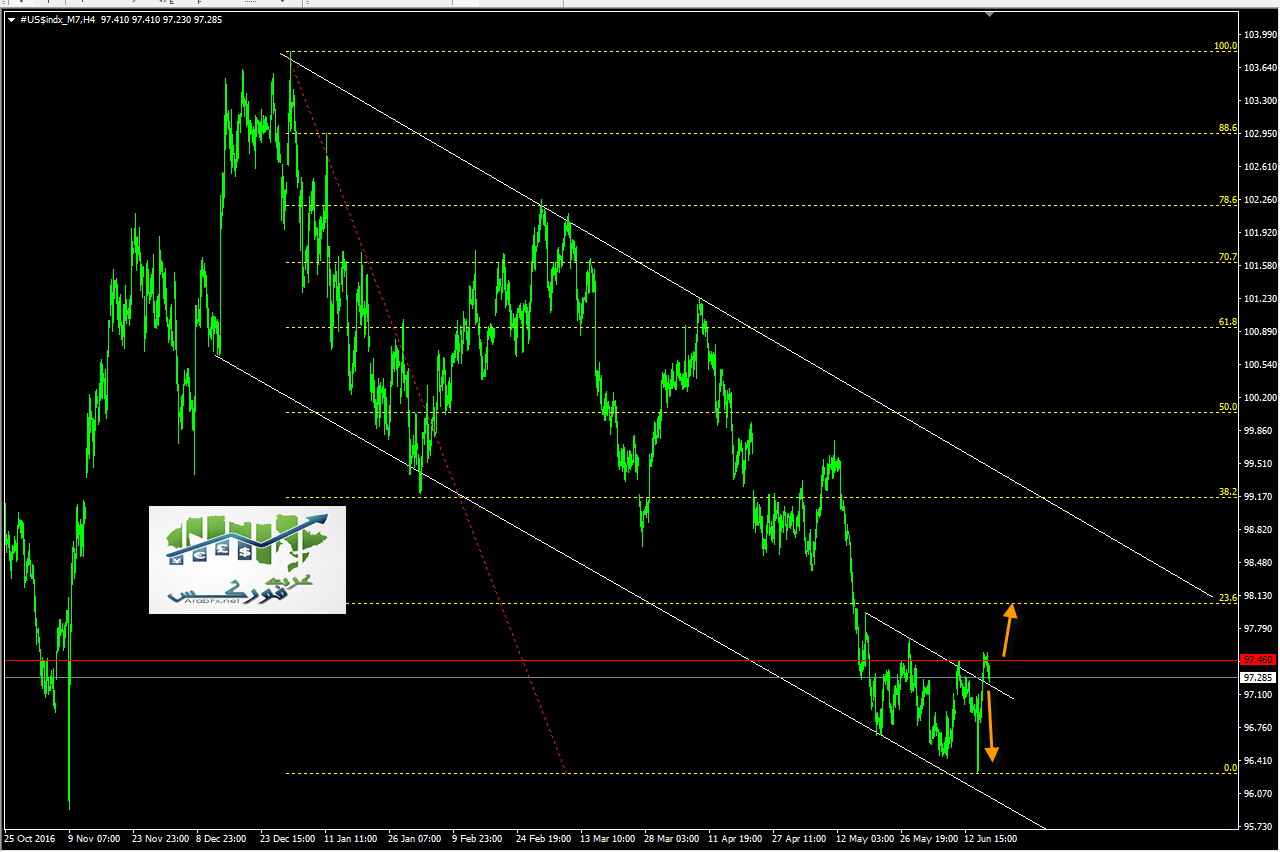Click the 96.760 price scale value
The height and width of the screenshot is (852, 1280).
pos(1258,727)
